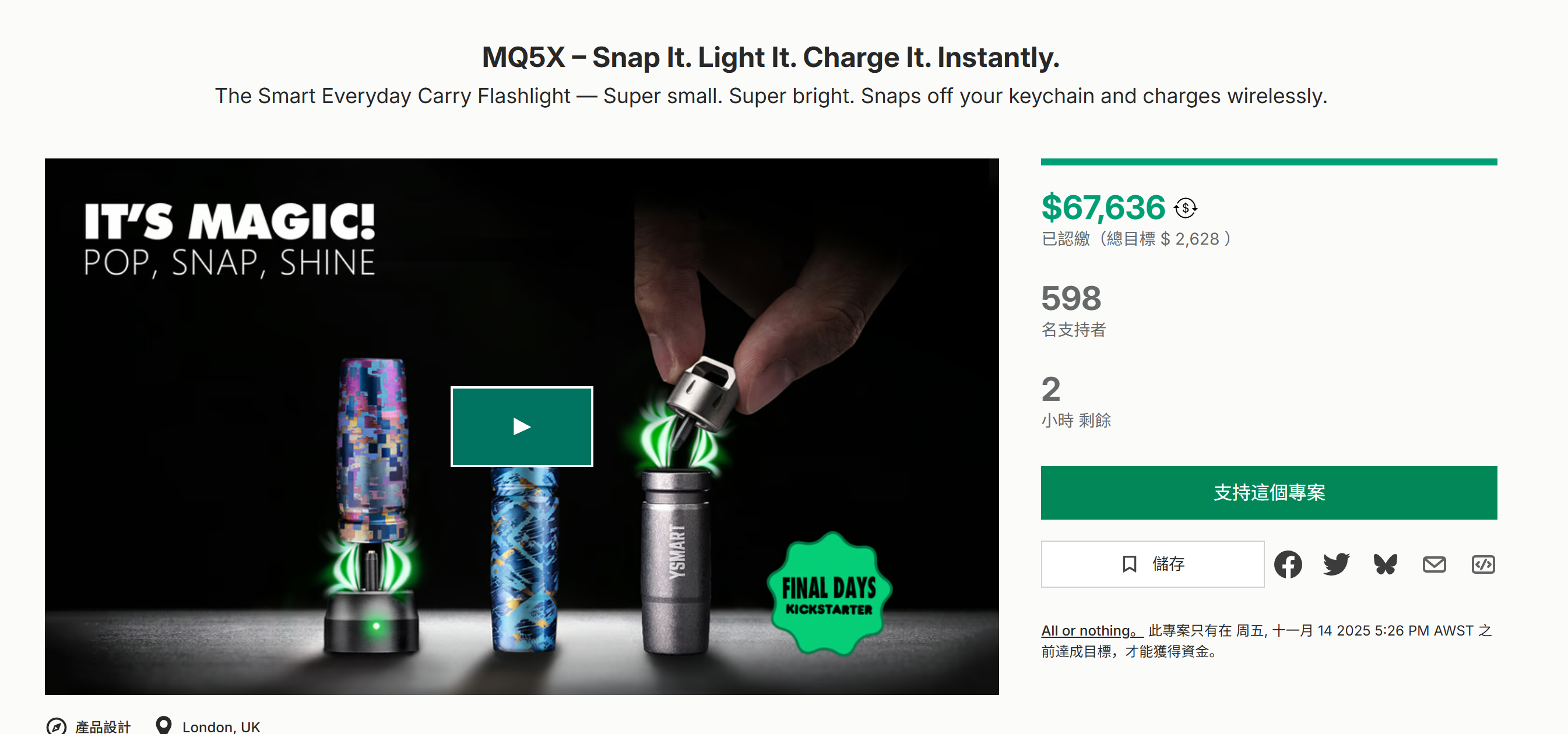Share the project by email envelope icon
This screenshot has height=734, width=1568.
click(x=1434, y=564)
